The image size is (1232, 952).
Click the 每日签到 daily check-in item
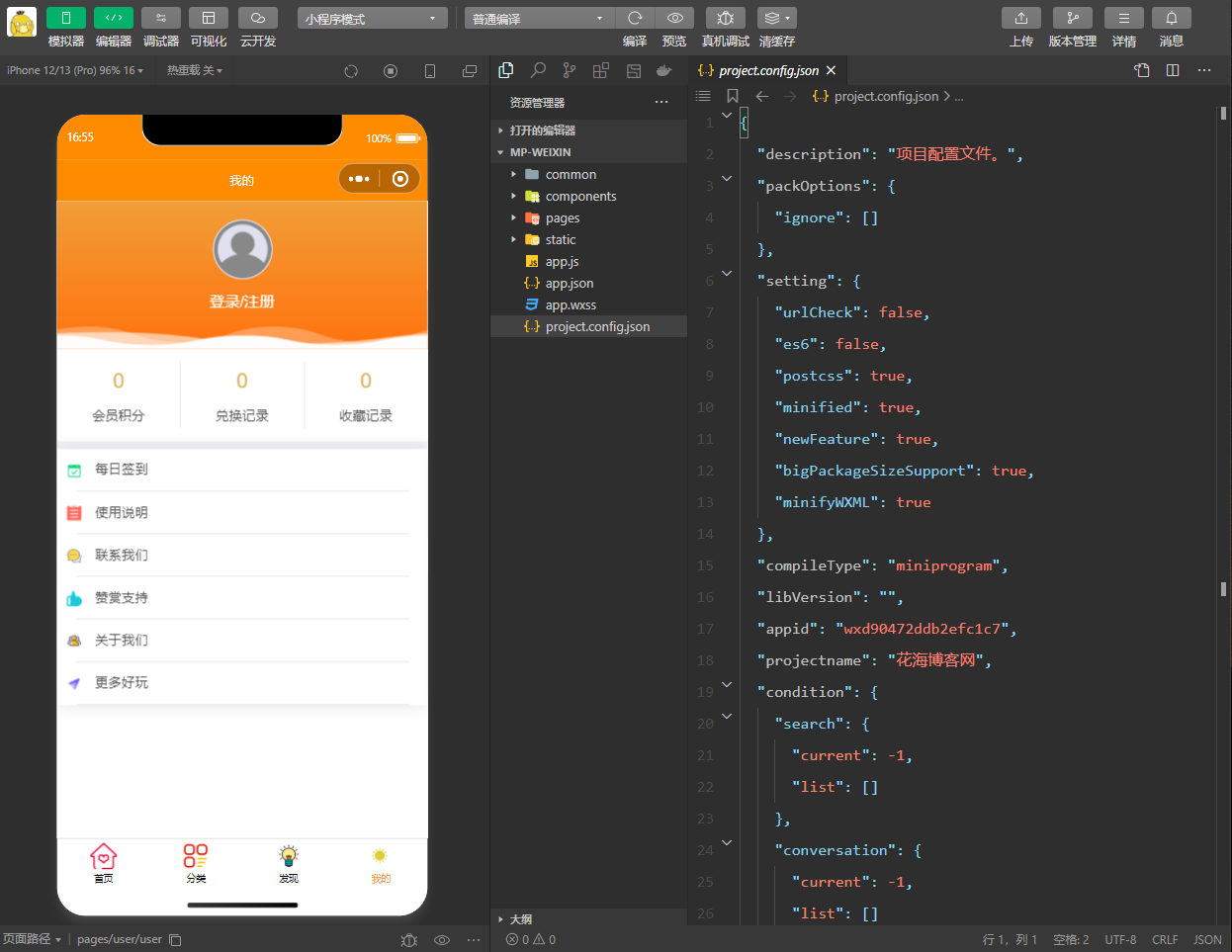click(x=122, y=470)
